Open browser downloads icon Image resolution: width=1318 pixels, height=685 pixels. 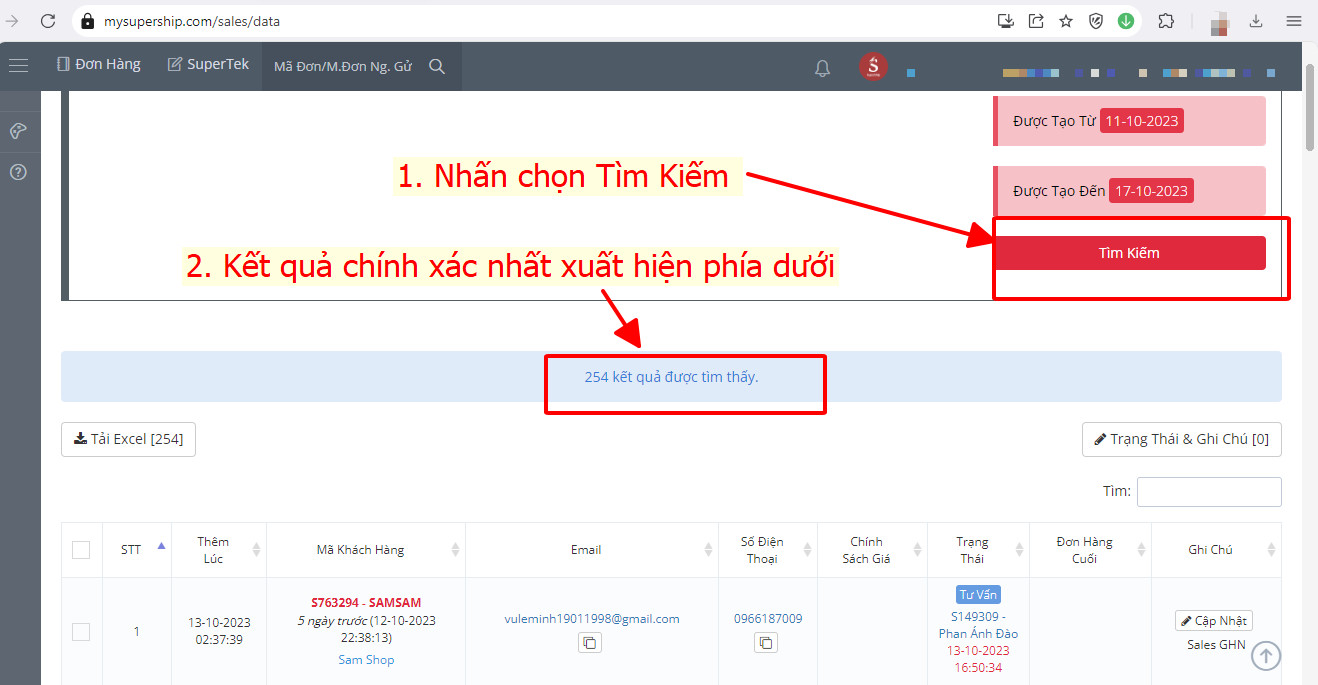1256,20
